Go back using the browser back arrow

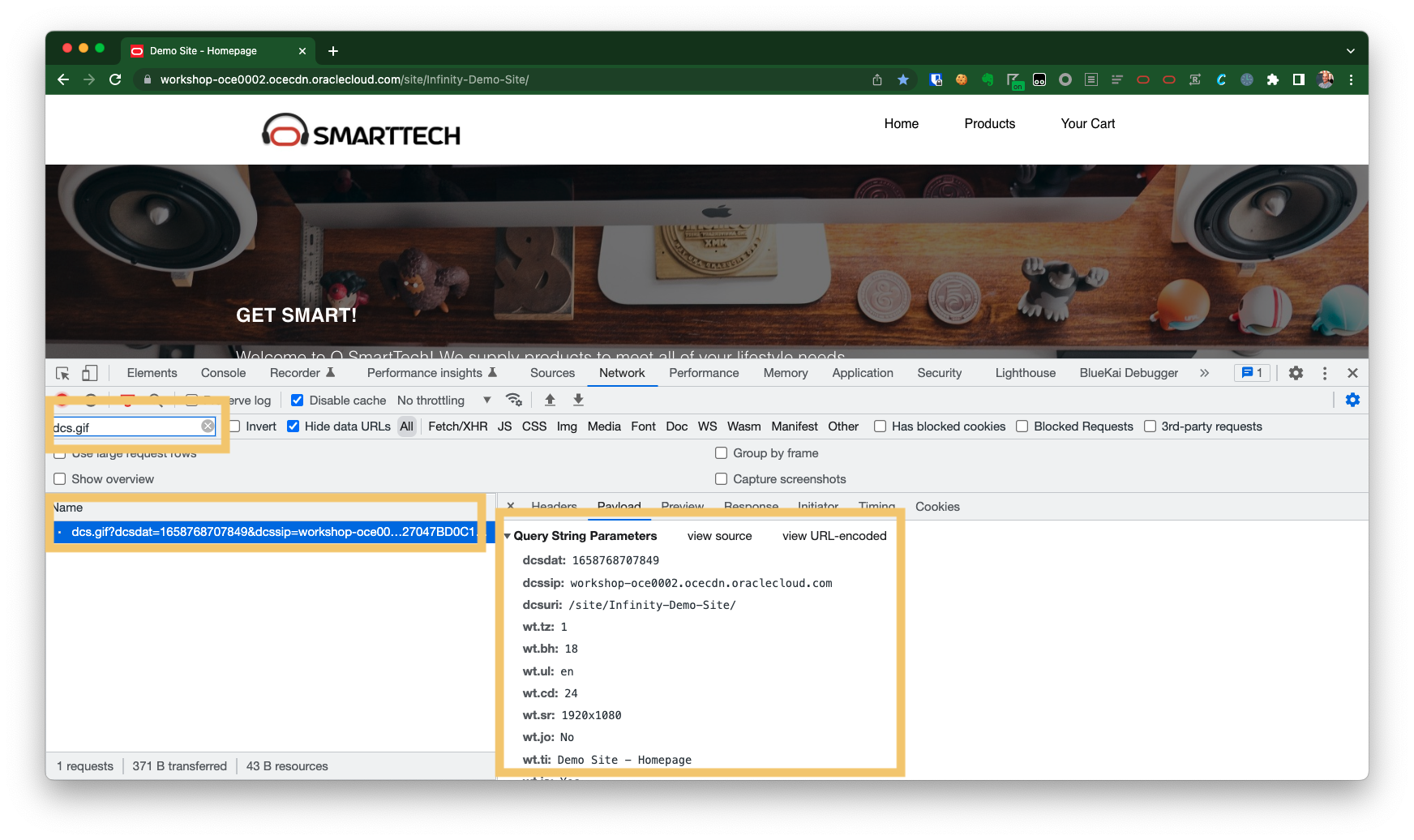[63, 79]
